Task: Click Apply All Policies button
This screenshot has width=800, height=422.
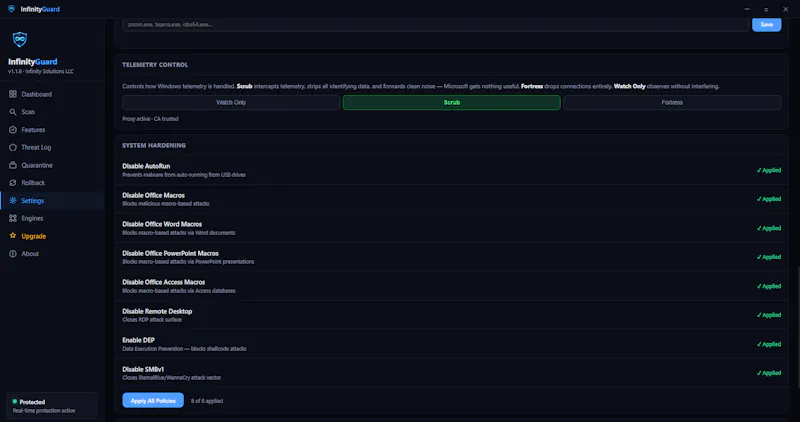Action: (153, 401)
